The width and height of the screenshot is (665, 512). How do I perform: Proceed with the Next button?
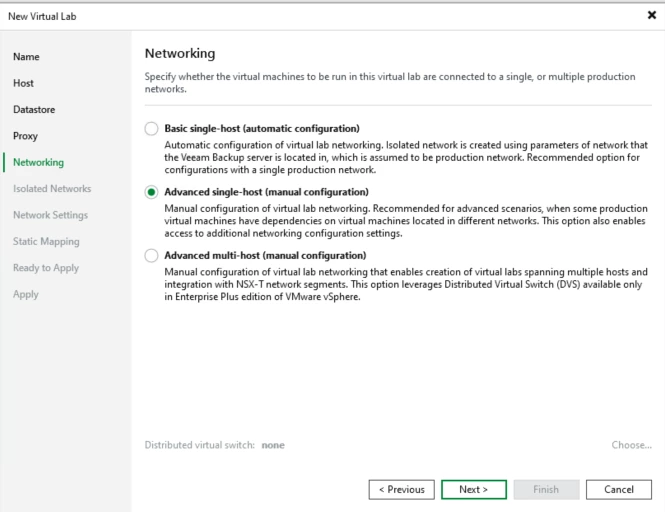point(474,489)
